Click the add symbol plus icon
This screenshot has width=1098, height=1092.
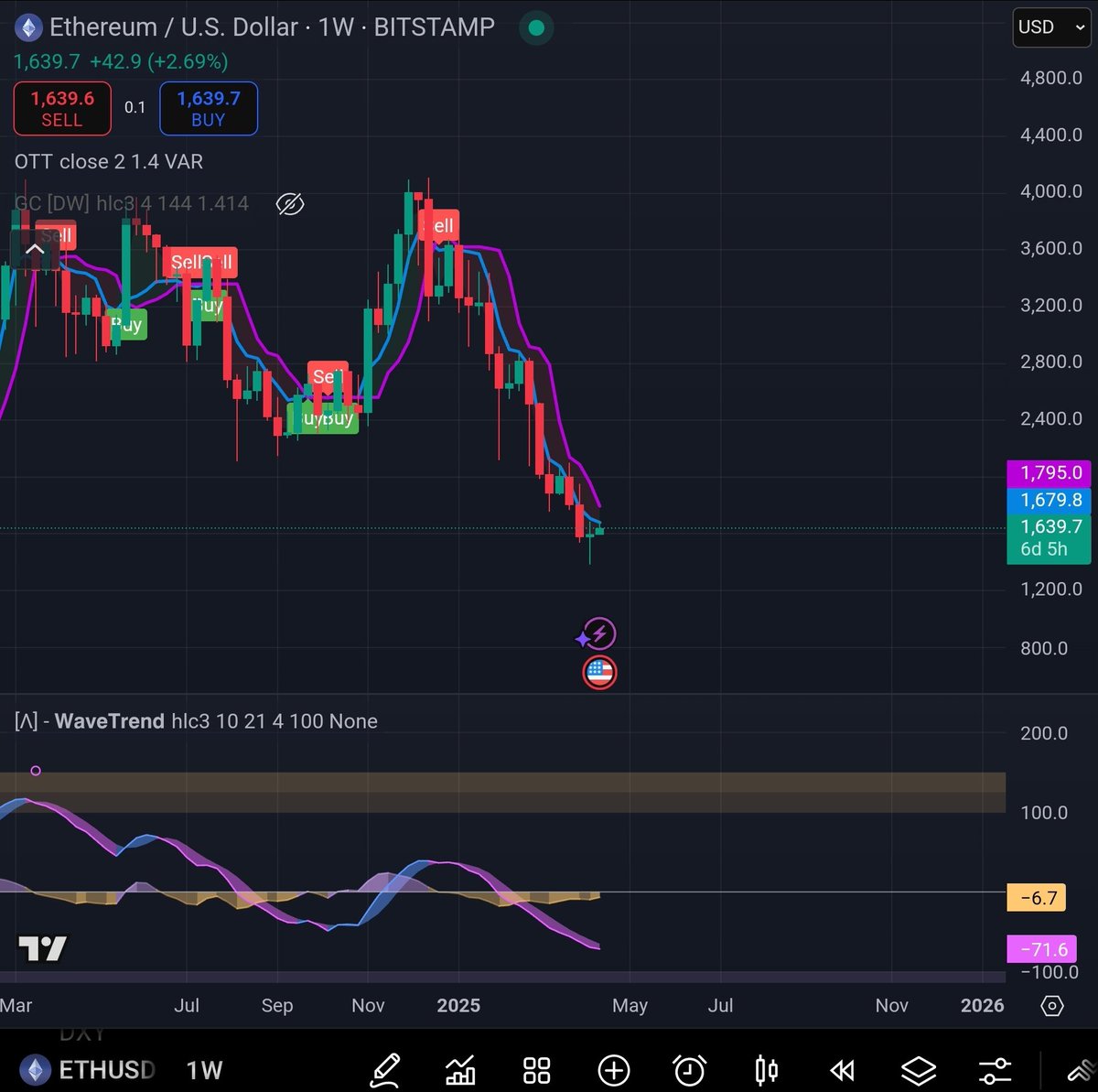pyautogui.click(x=613, y=1069)
